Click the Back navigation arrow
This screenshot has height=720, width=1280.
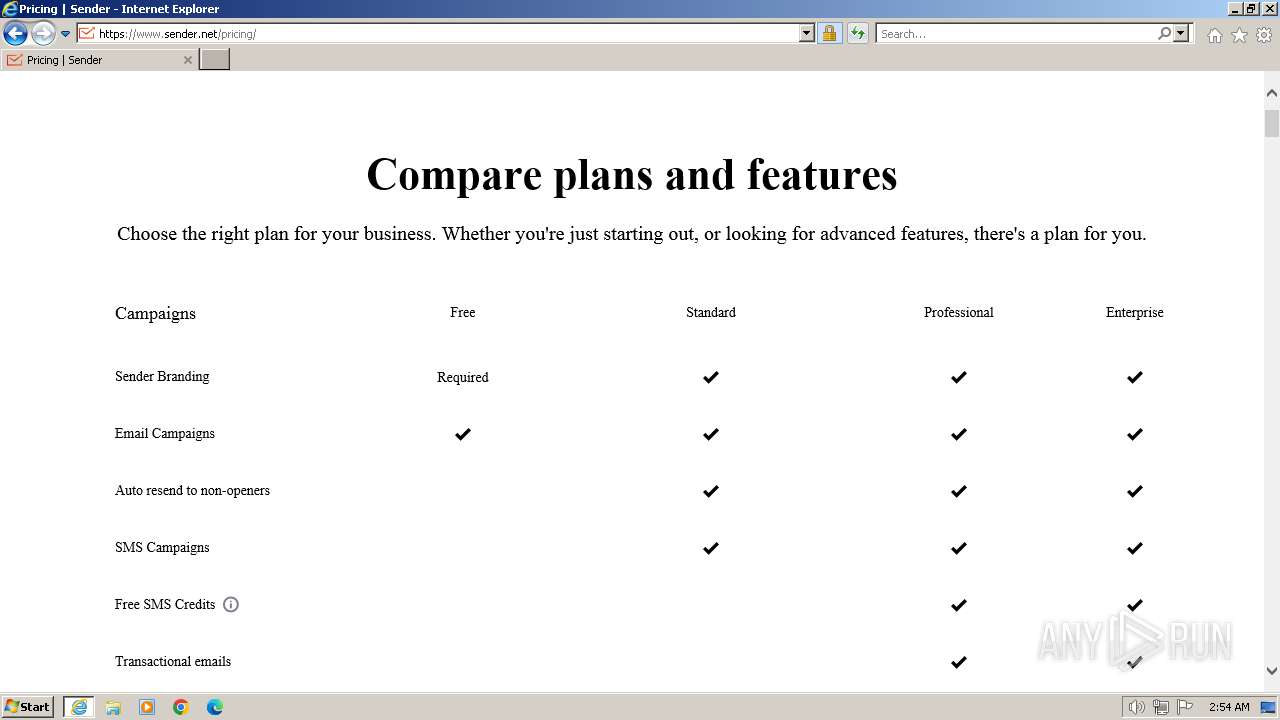[15, 34]
